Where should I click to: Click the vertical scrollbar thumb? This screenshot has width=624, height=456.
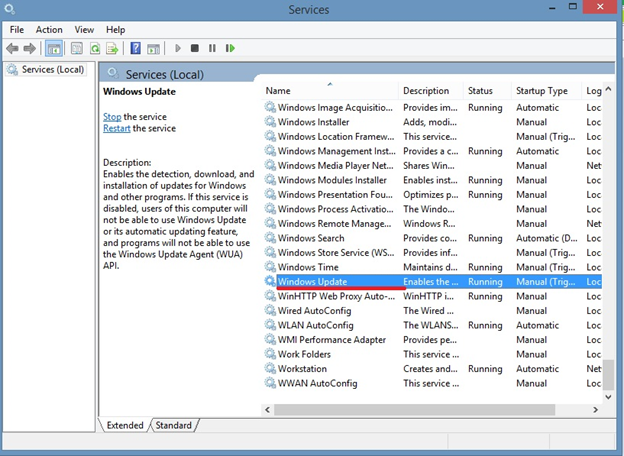608,374
